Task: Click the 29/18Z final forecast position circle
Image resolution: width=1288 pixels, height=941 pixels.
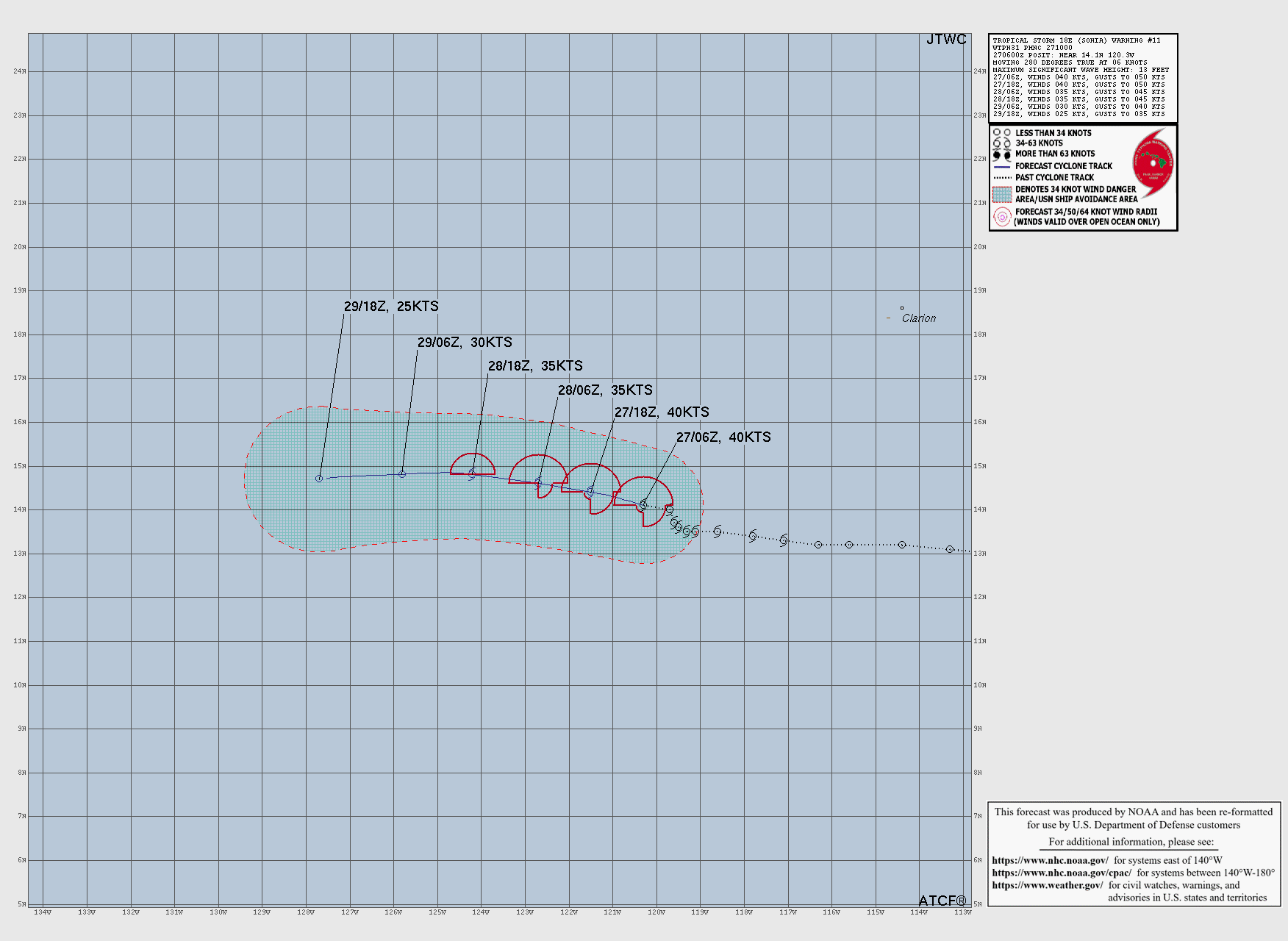Action: (319, 479)
